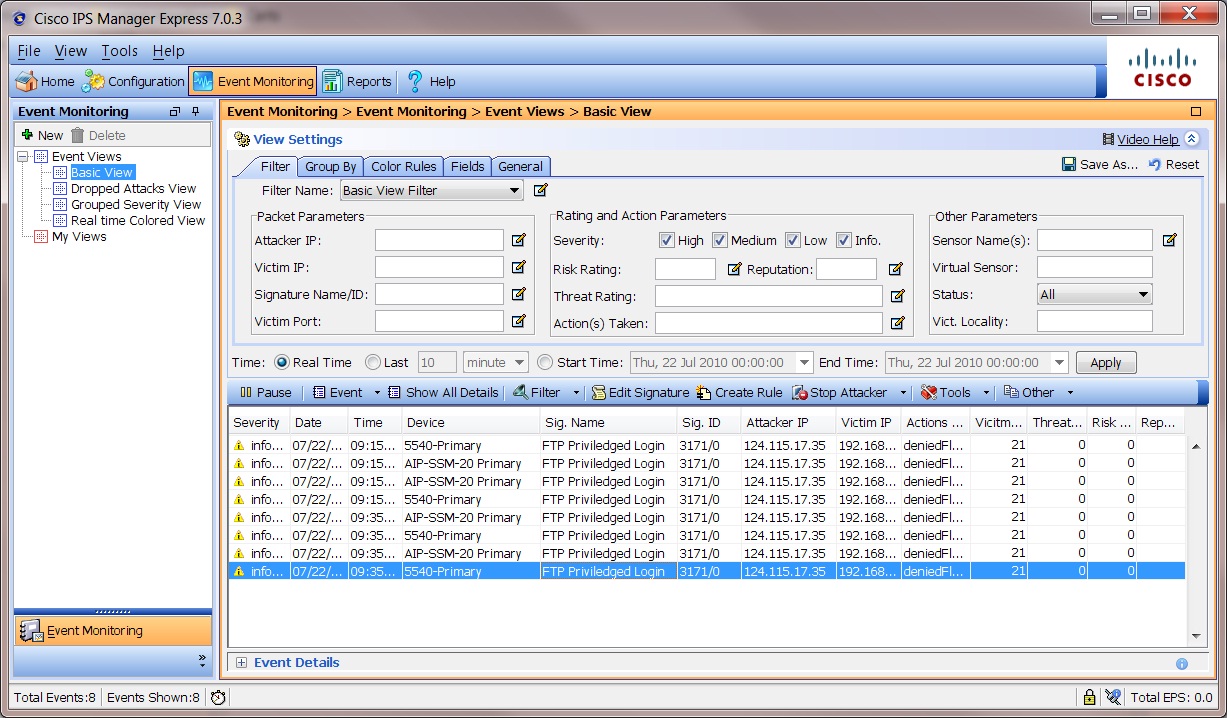Click the edit icon for Sensor Name(s)
This screenshot has width=1227, height=718.
1170,240
